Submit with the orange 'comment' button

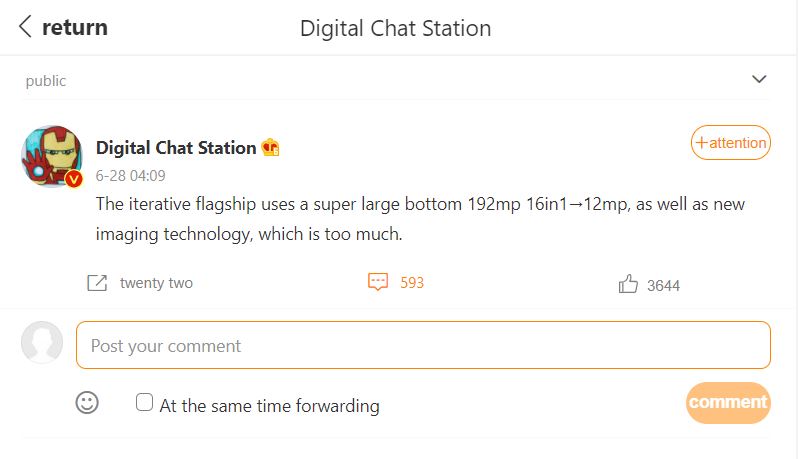coord(728,403)
